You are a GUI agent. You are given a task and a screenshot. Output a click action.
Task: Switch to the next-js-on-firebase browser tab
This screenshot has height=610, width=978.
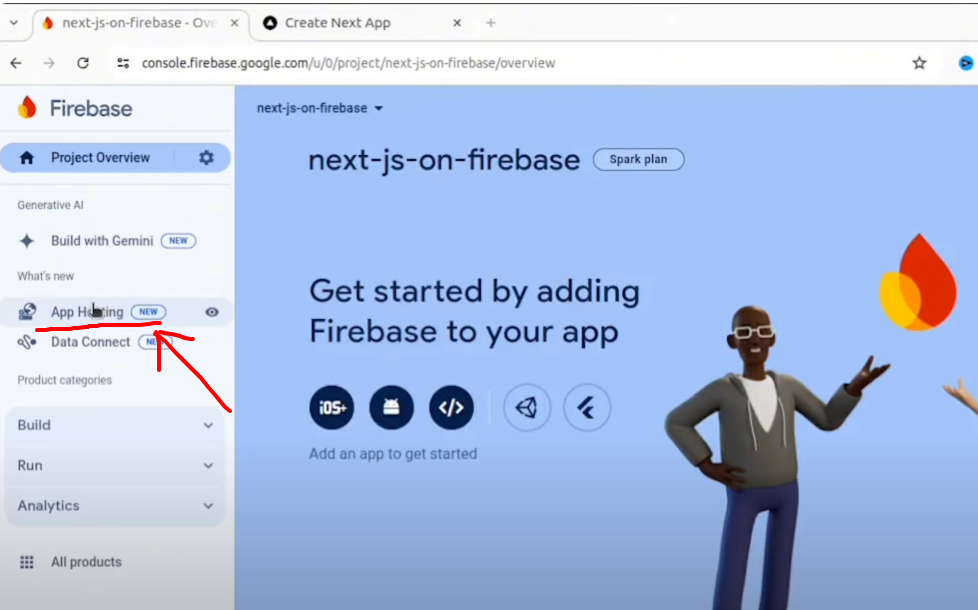pyautogui.click(x=139, y=23)
